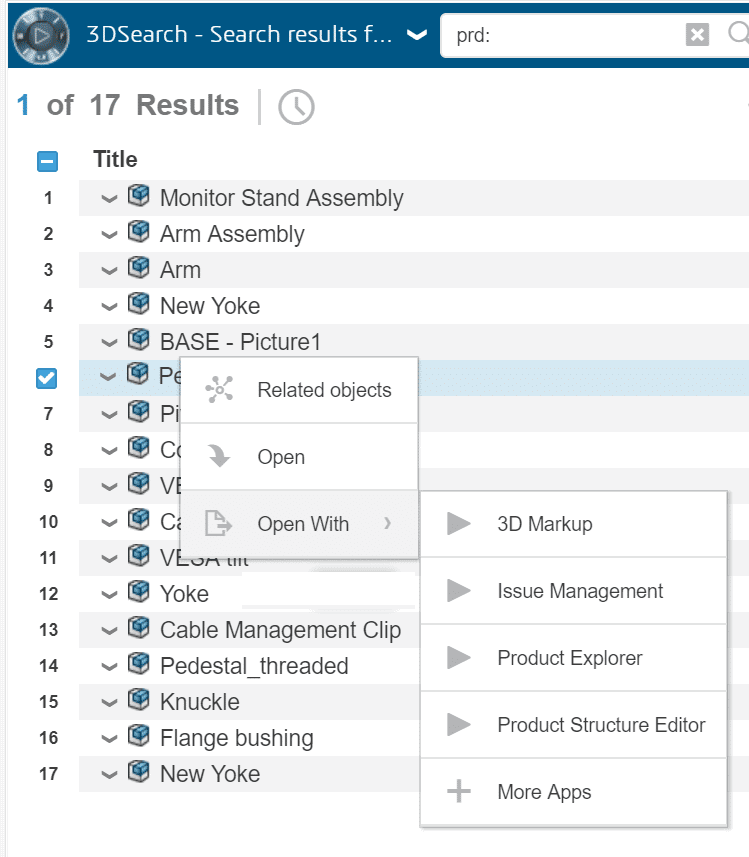The height and width of the screenshot is (857, 749).
Task: Click the Arm Assembly product icon
Action: tap(138, 231)
